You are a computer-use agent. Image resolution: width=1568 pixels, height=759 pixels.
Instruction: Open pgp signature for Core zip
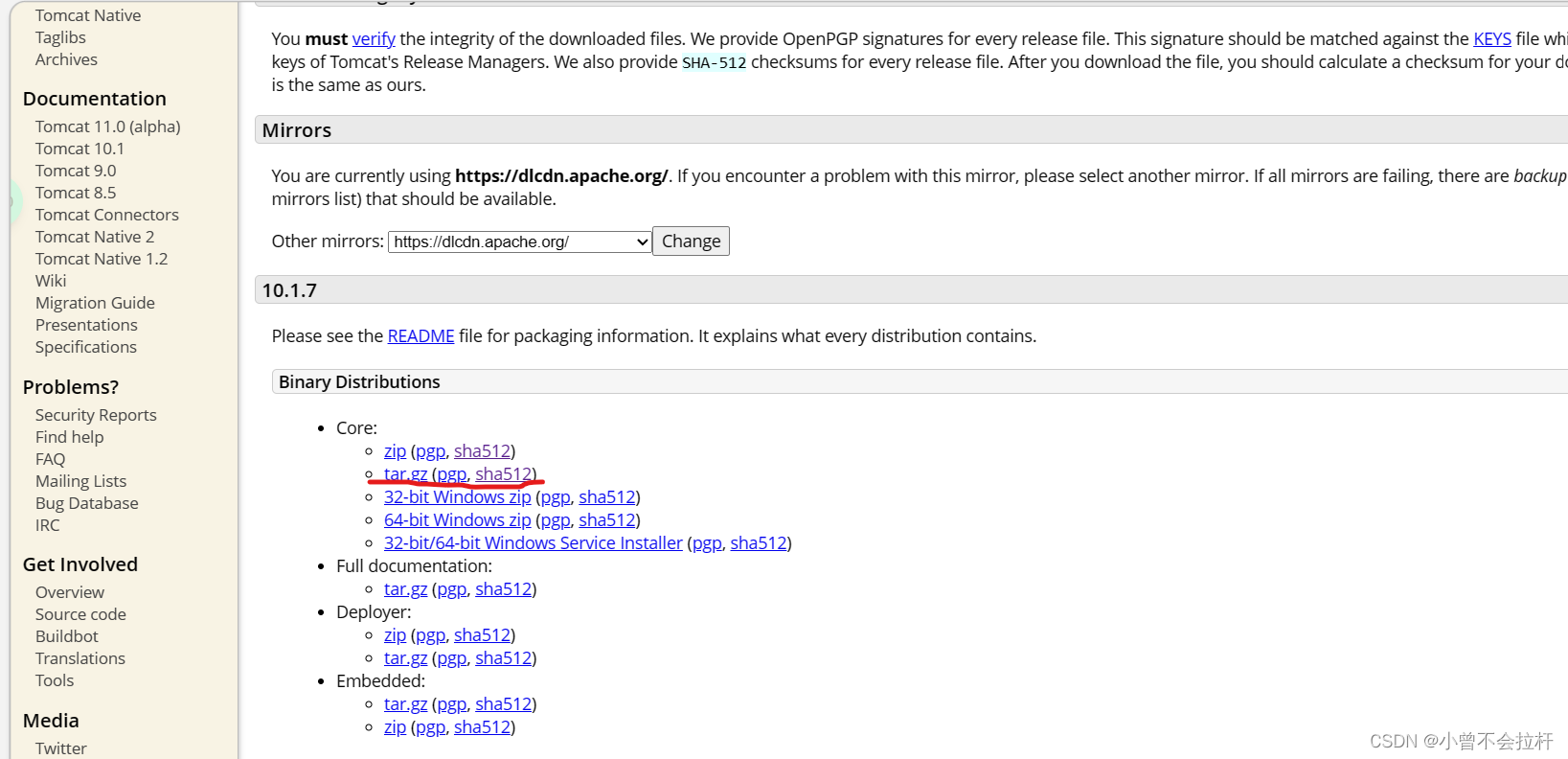tap(431, 451)
